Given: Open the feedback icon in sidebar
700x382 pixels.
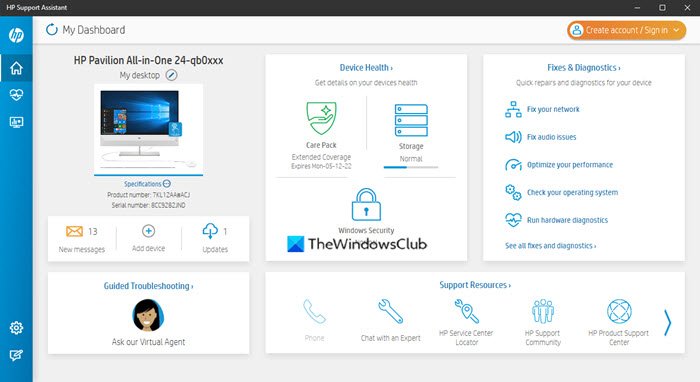Looking at the screenshot, I should pyautogui.click(x=17, y=355).
